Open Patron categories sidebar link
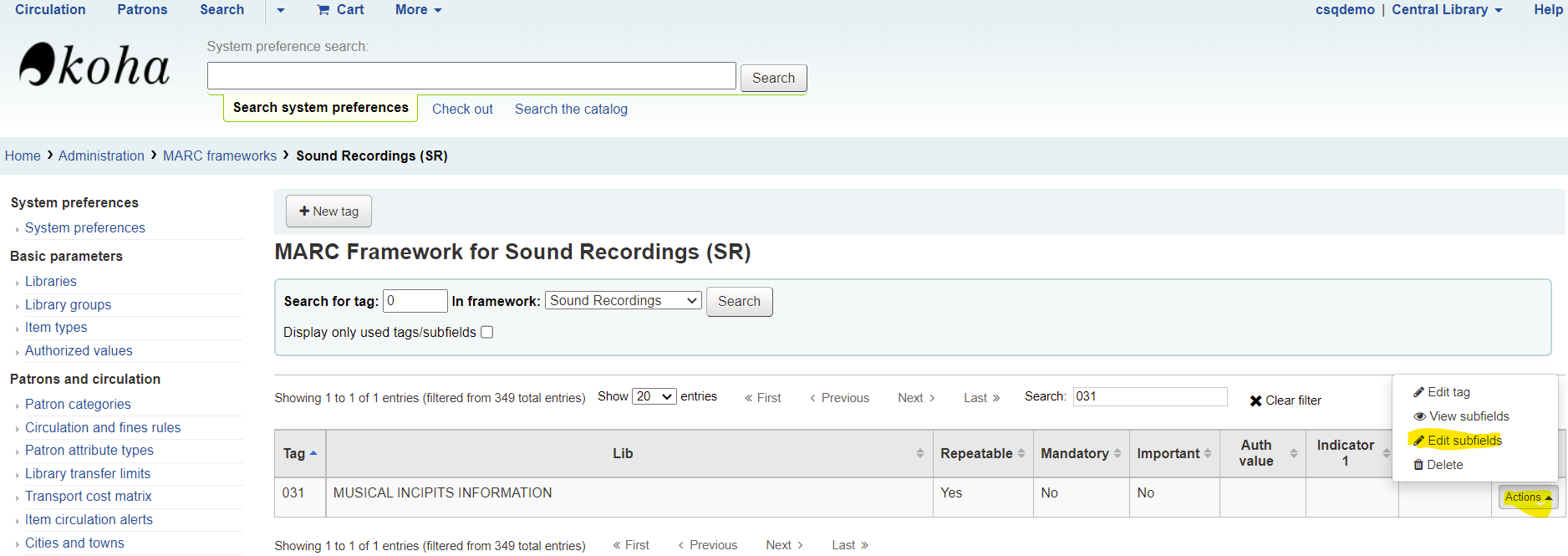This screenshot has width=1568, height=556. click(x=78, y=405)
